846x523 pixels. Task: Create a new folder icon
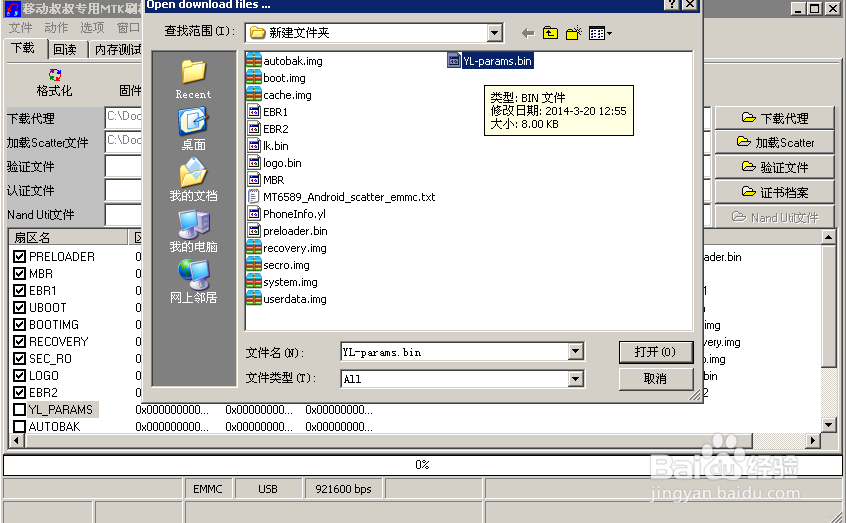(574, 33)
